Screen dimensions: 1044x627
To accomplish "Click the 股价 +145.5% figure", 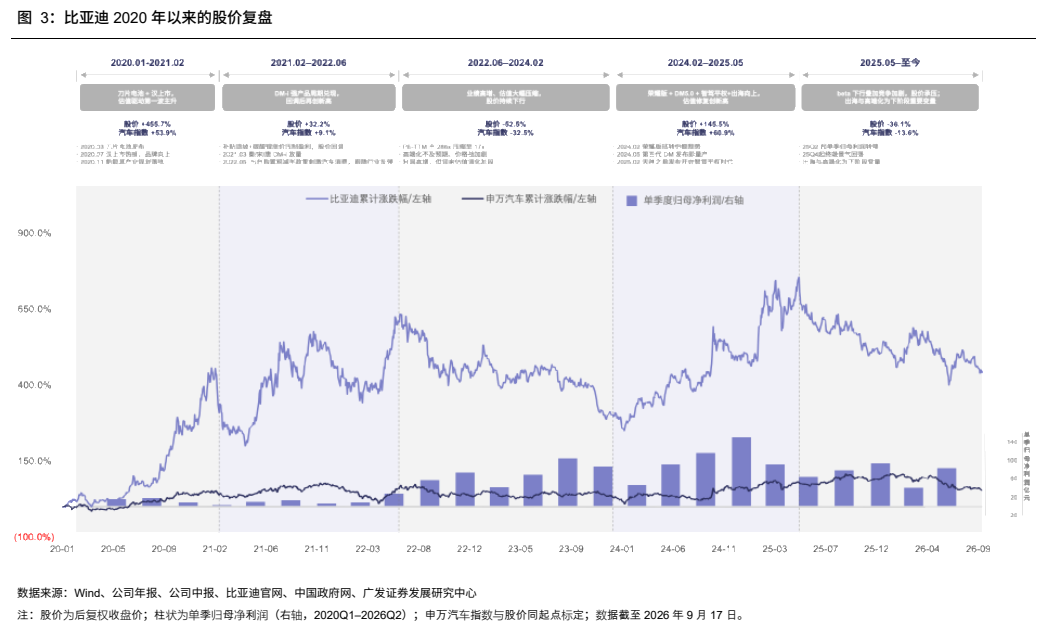I will tap(705, 124).
